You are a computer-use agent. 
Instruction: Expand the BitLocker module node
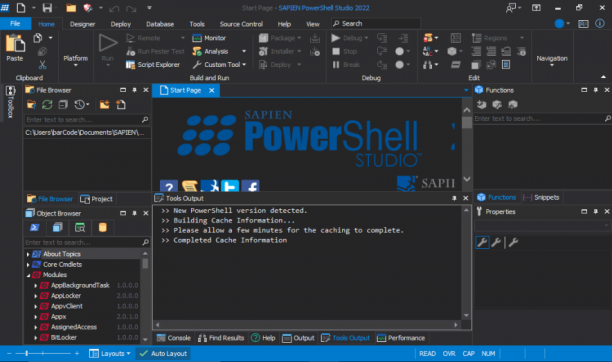(36, 338)
